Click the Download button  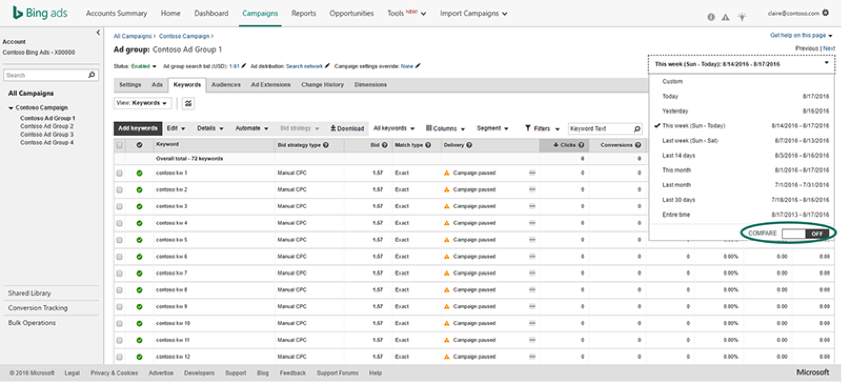[347, 128]
